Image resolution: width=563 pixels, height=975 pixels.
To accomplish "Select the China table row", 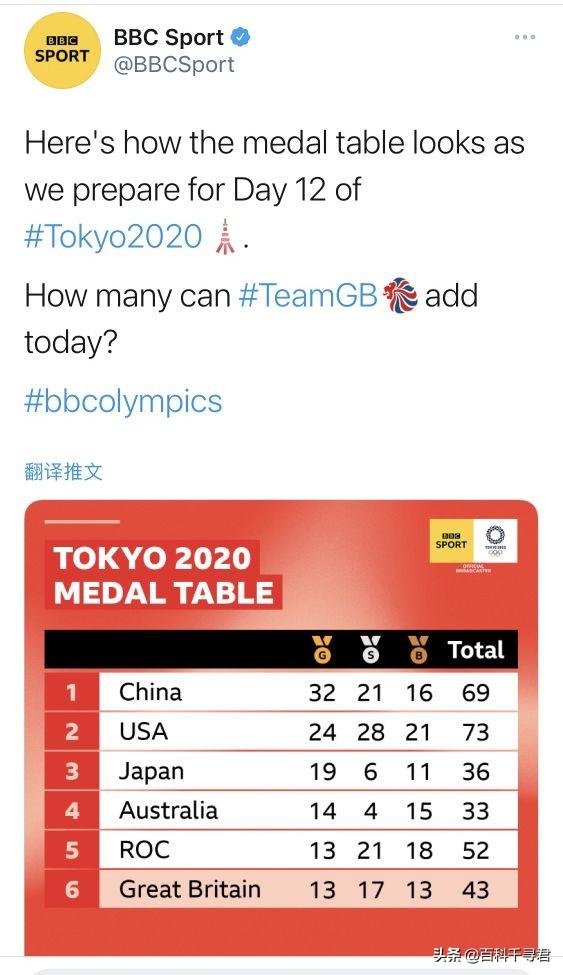I will (281, 691).
